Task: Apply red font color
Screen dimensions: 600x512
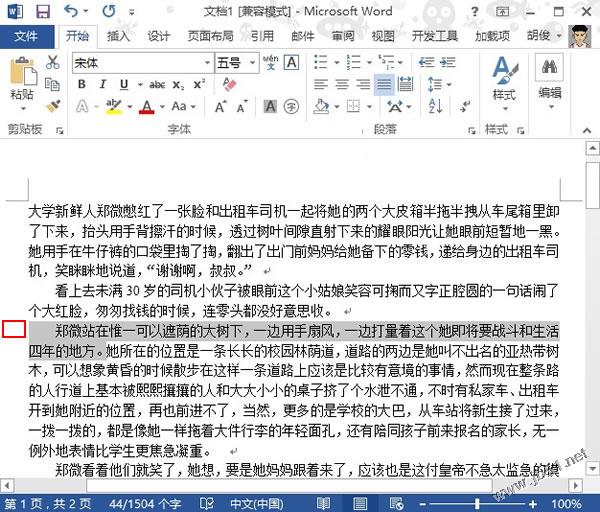Action: 147,107
